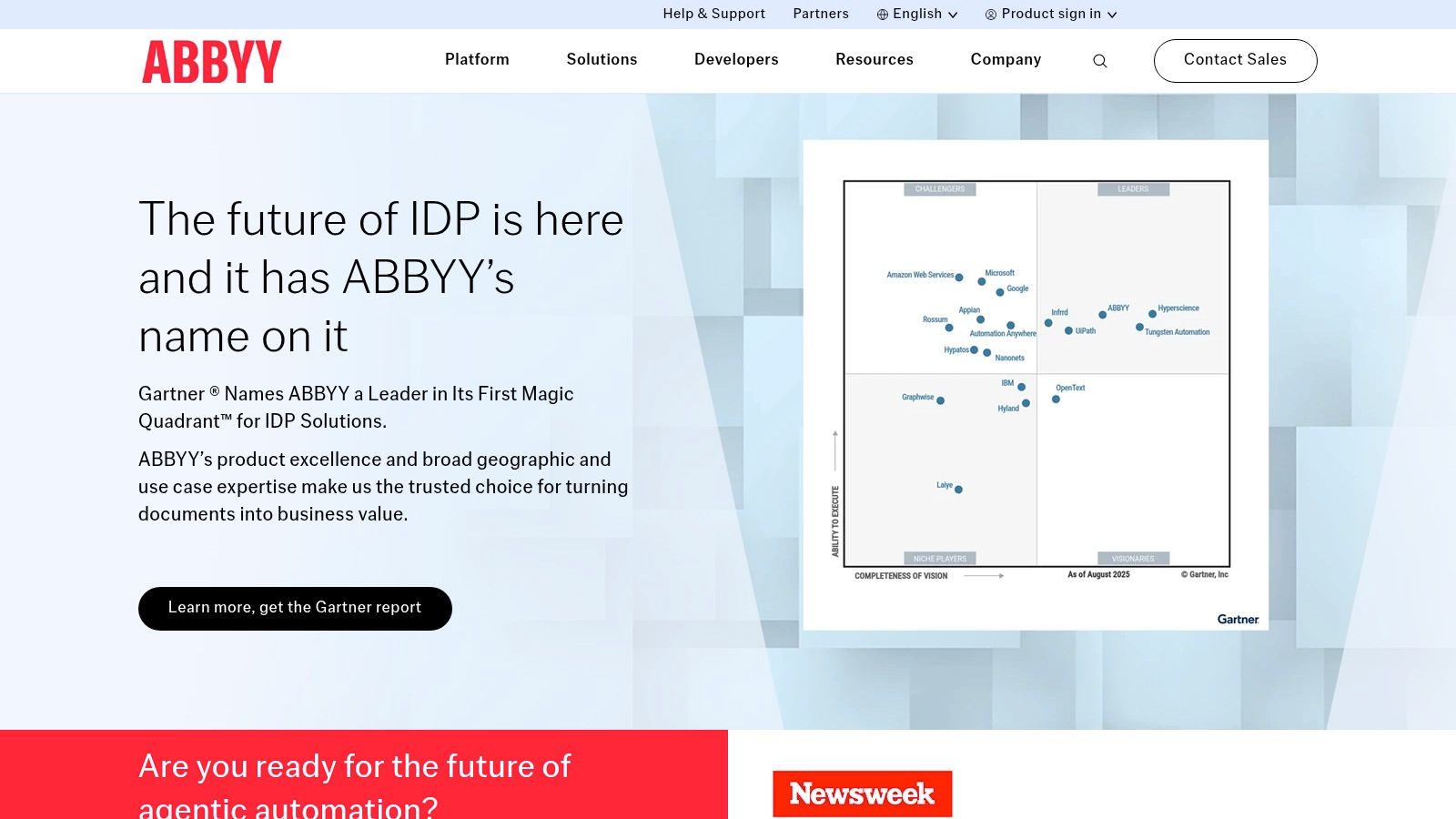Click the ABBYY logo
The width and height of the screenshot is (1456, 819).
pos(211,62)
